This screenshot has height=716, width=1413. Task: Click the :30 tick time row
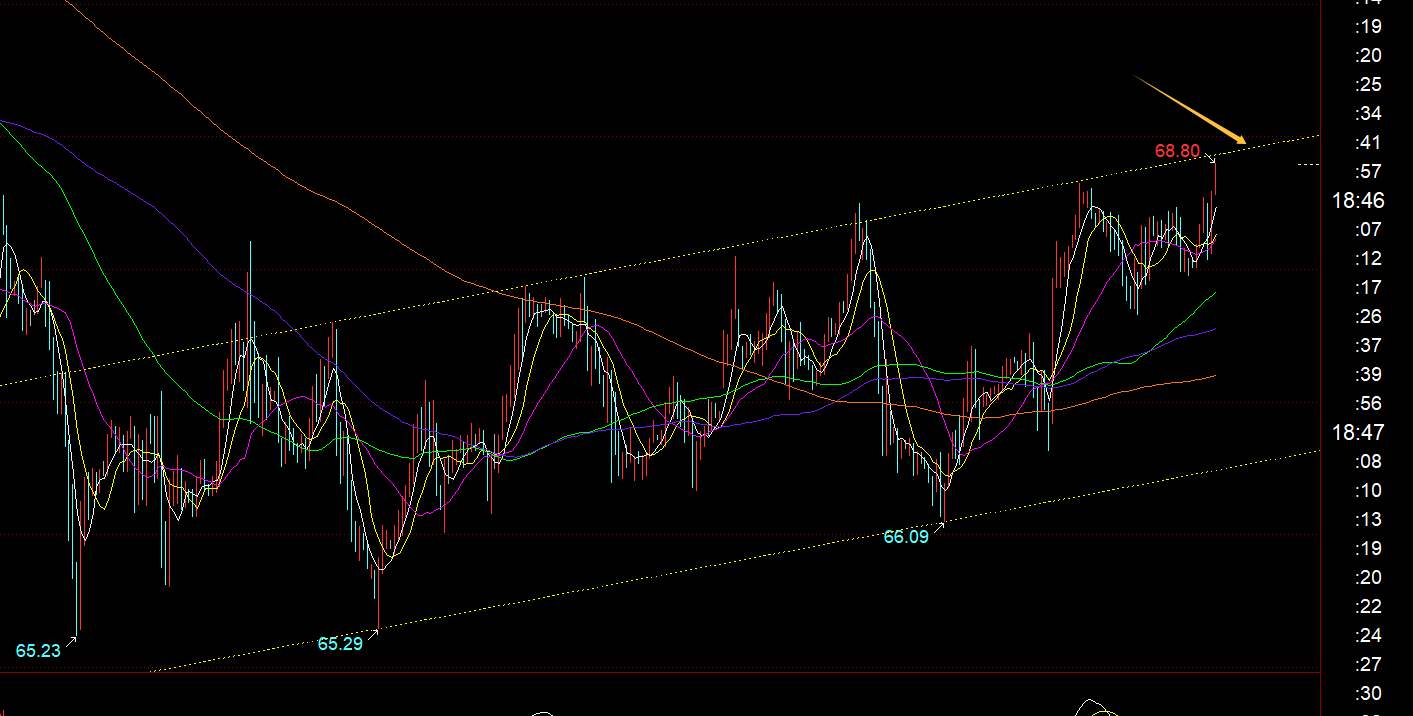pos(1367,694)
